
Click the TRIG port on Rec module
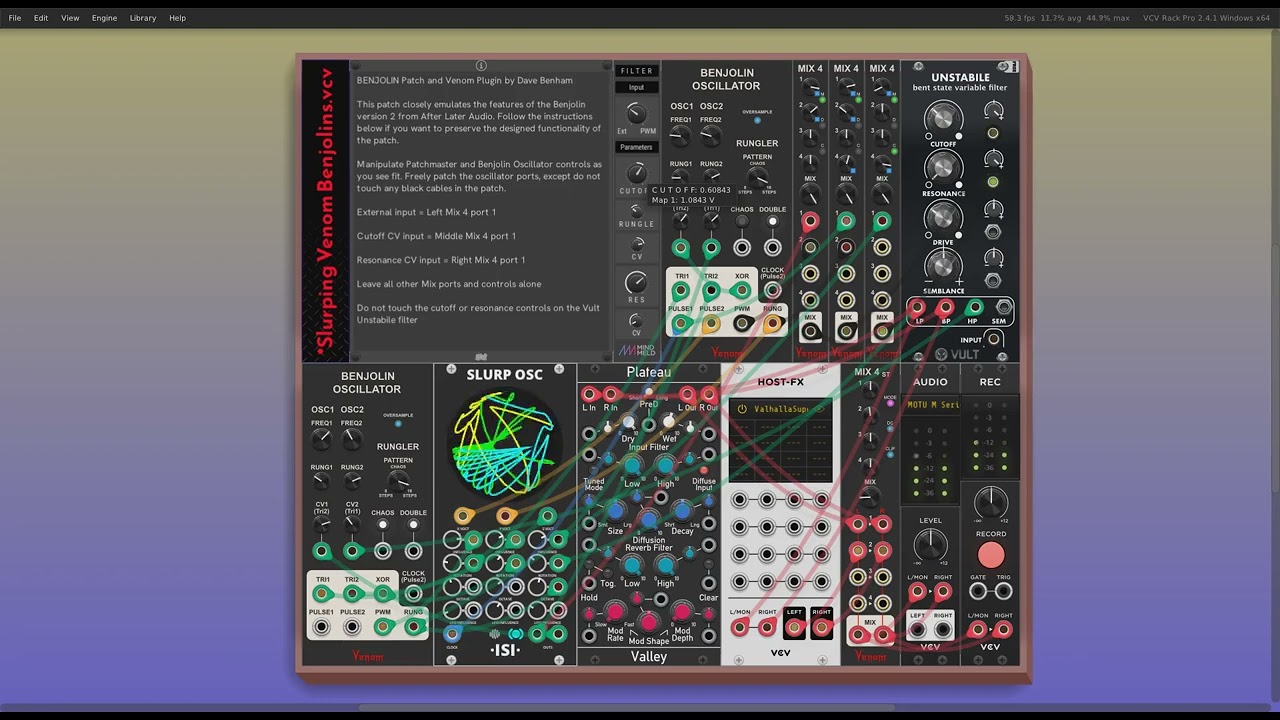[1003, 591]
